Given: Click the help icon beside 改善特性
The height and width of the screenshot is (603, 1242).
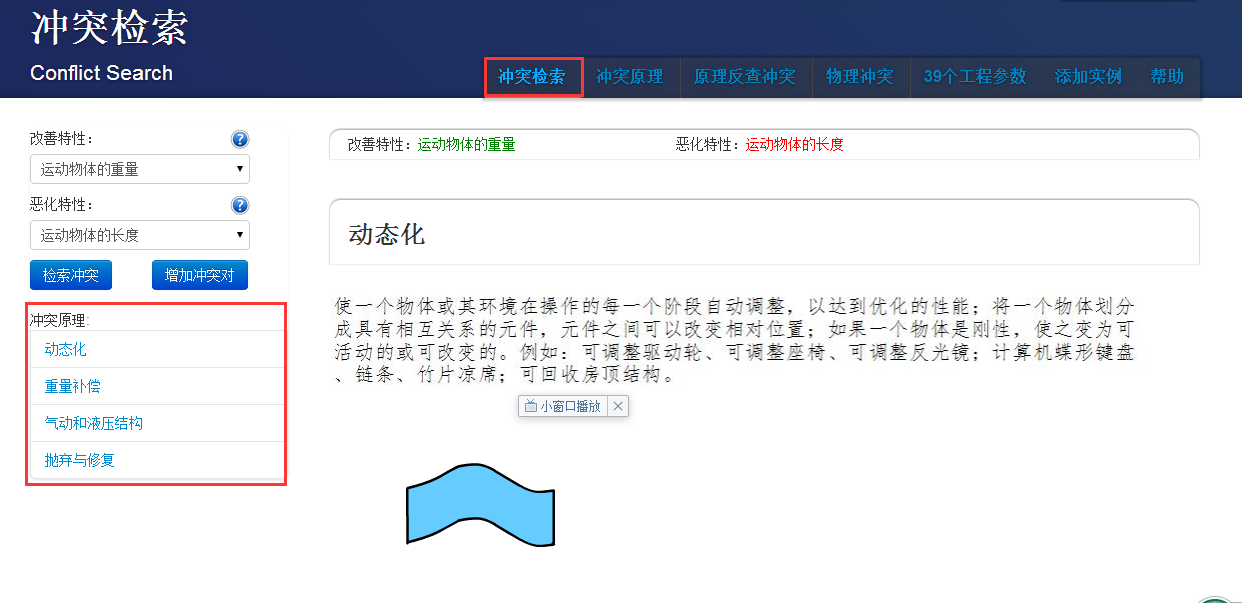Looking at the screenshot, I should click(x=240, y=139).
